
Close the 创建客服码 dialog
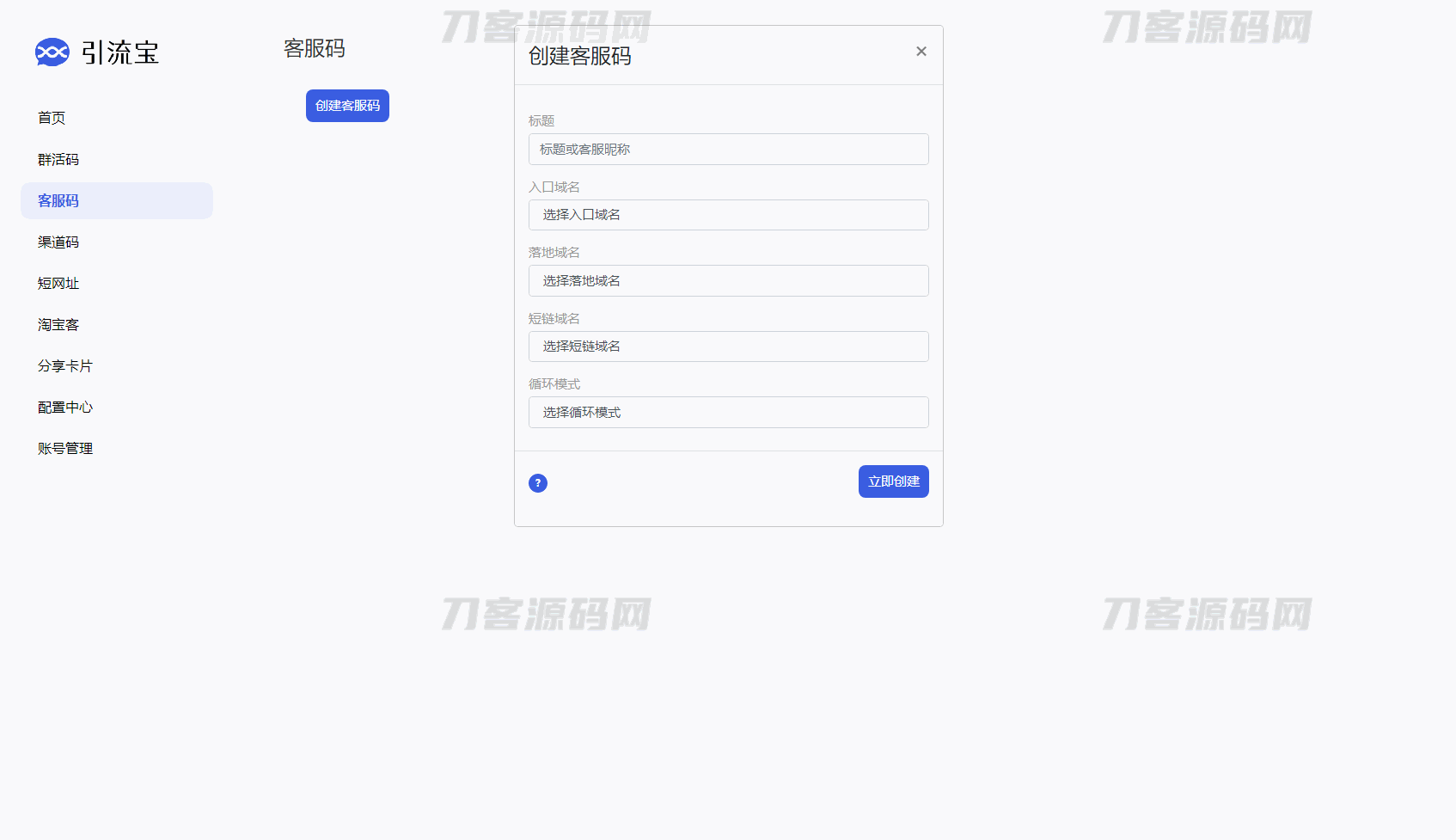click(x=921, y=52)
